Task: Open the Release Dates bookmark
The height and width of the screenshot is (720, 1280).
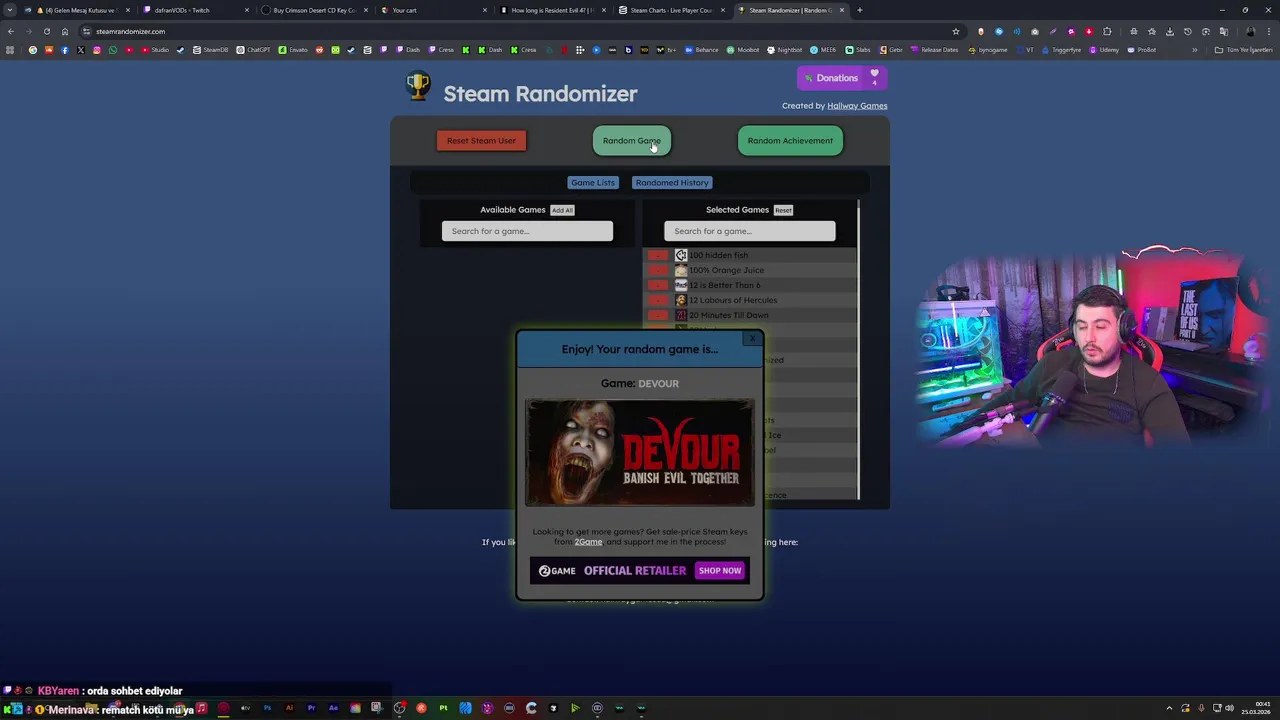Action: pyautogui.click(x=934, y=50)
